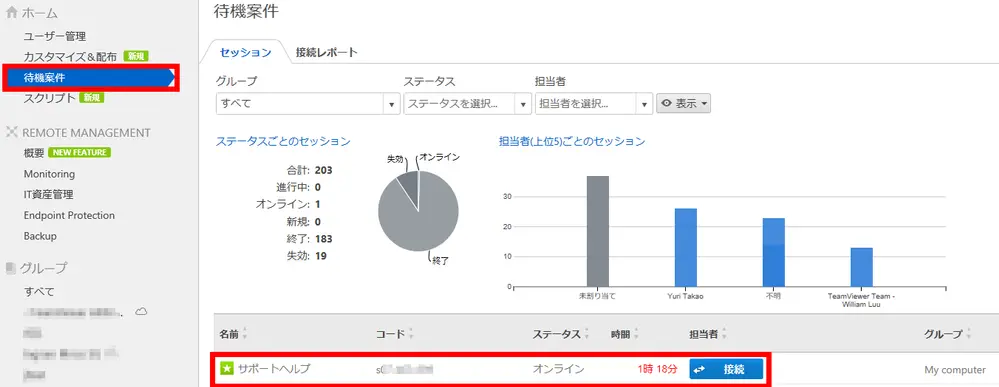Open ホーム in the sidebar
Image resolution: width=999 pixels, height=387 pixels.
(x=40, y=13)
